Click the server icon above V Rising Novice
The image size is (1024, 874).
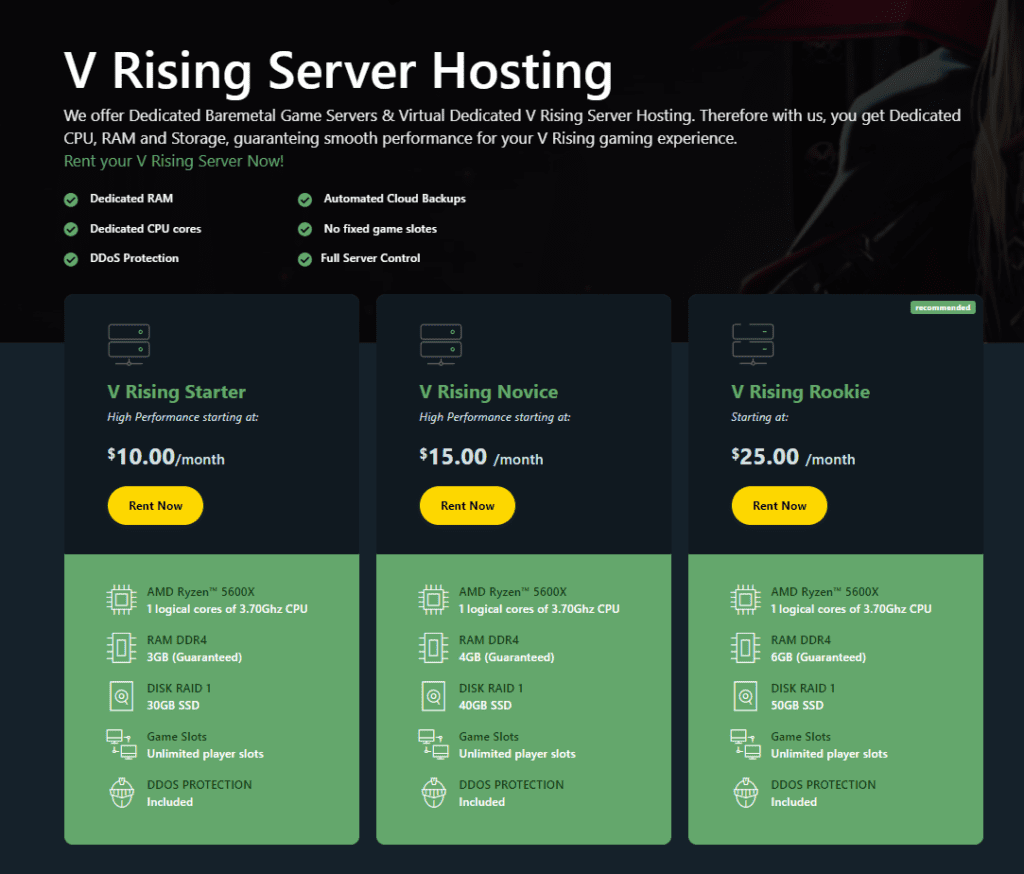[440, 341]
